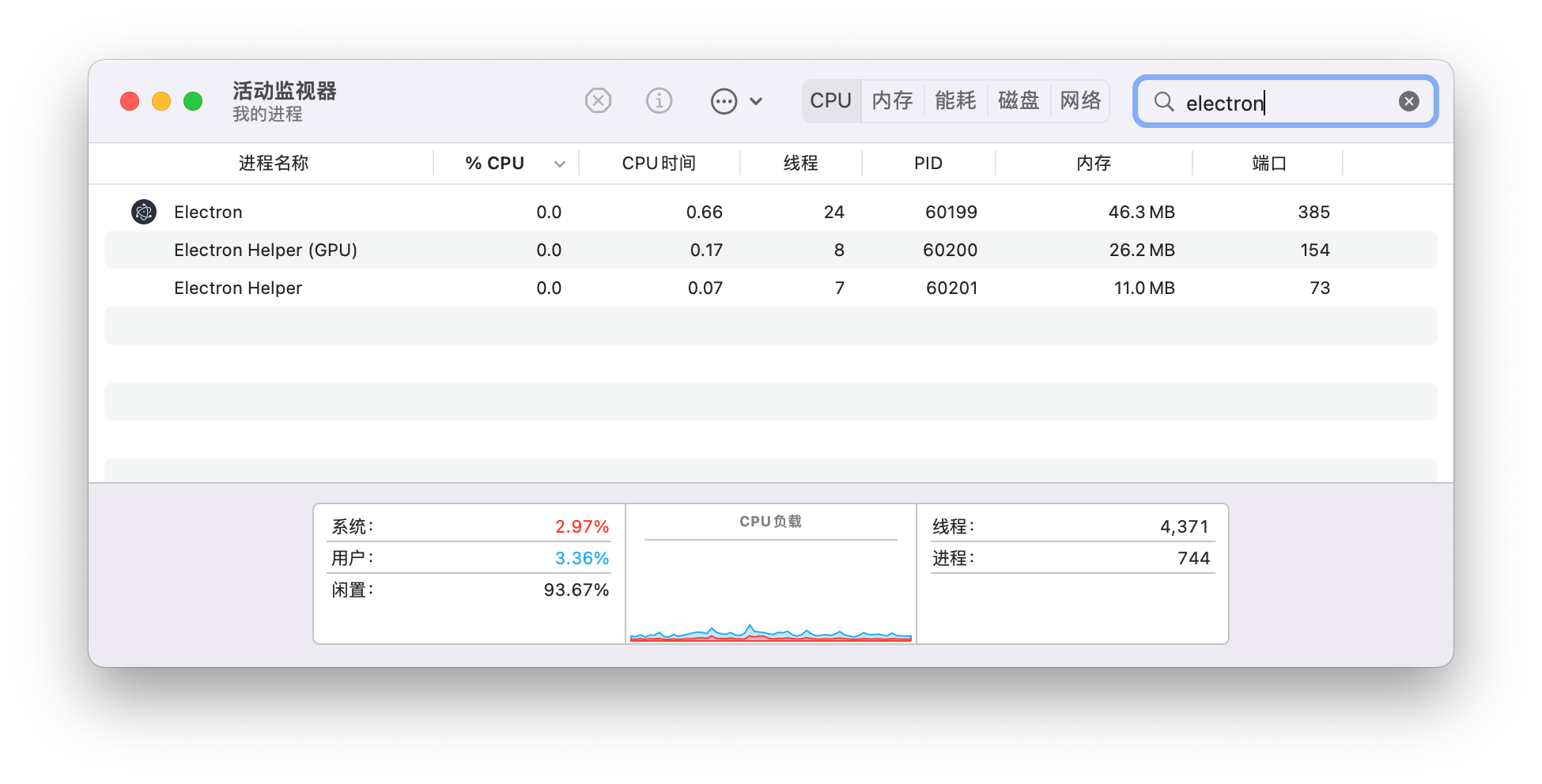1542x784 pixels.
Task: Sort by 进程名称 column header
Action: pos(274,163)
